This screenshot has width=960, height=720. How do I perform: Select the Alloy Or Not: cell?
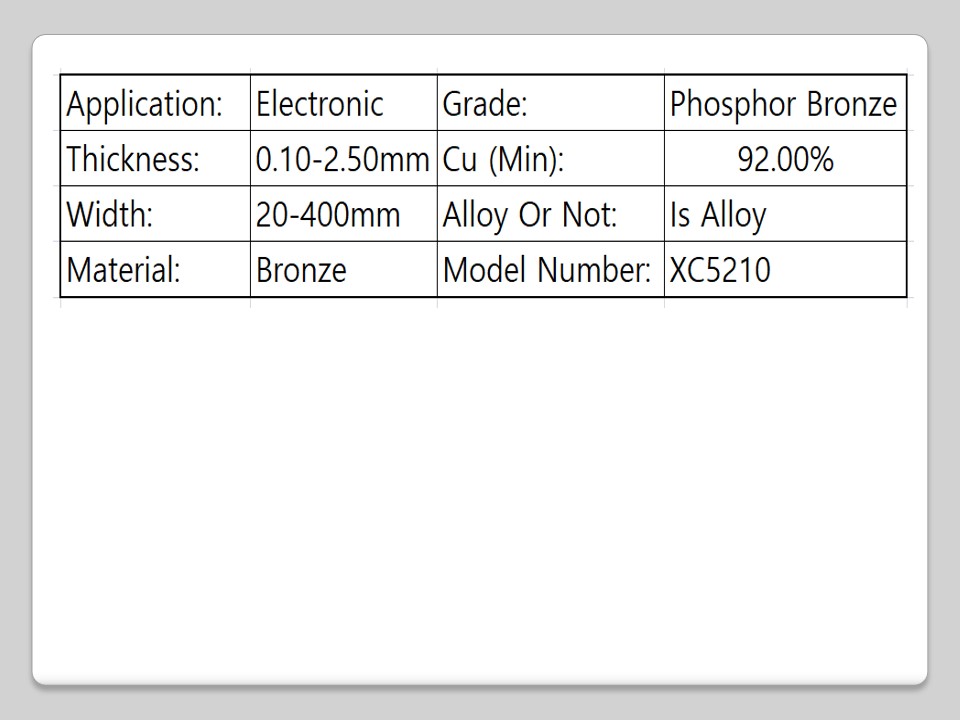point(530,215)
